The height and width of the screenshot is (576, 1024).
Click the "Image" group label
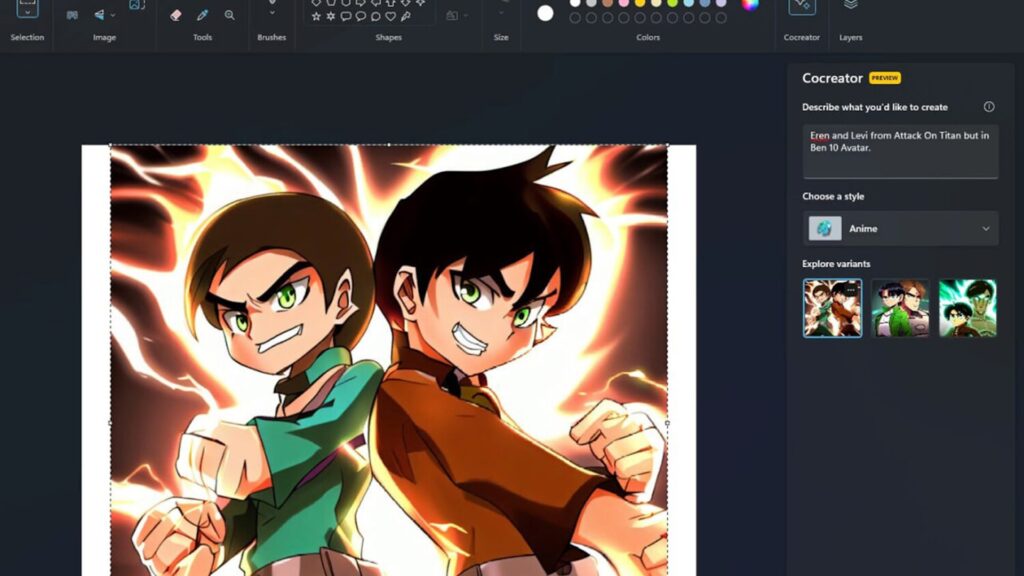click(x=104, y=37)
